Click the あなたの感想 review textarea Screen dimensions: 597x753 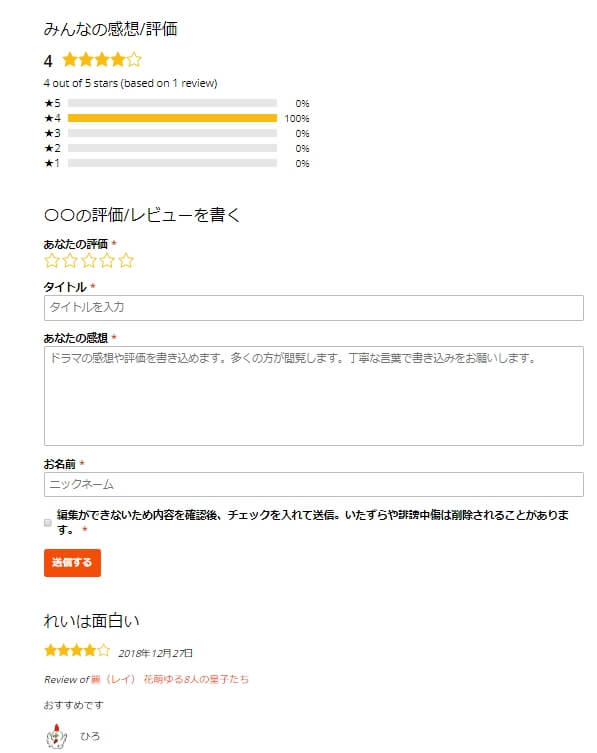pyautogui.click(x=314, y=396)
